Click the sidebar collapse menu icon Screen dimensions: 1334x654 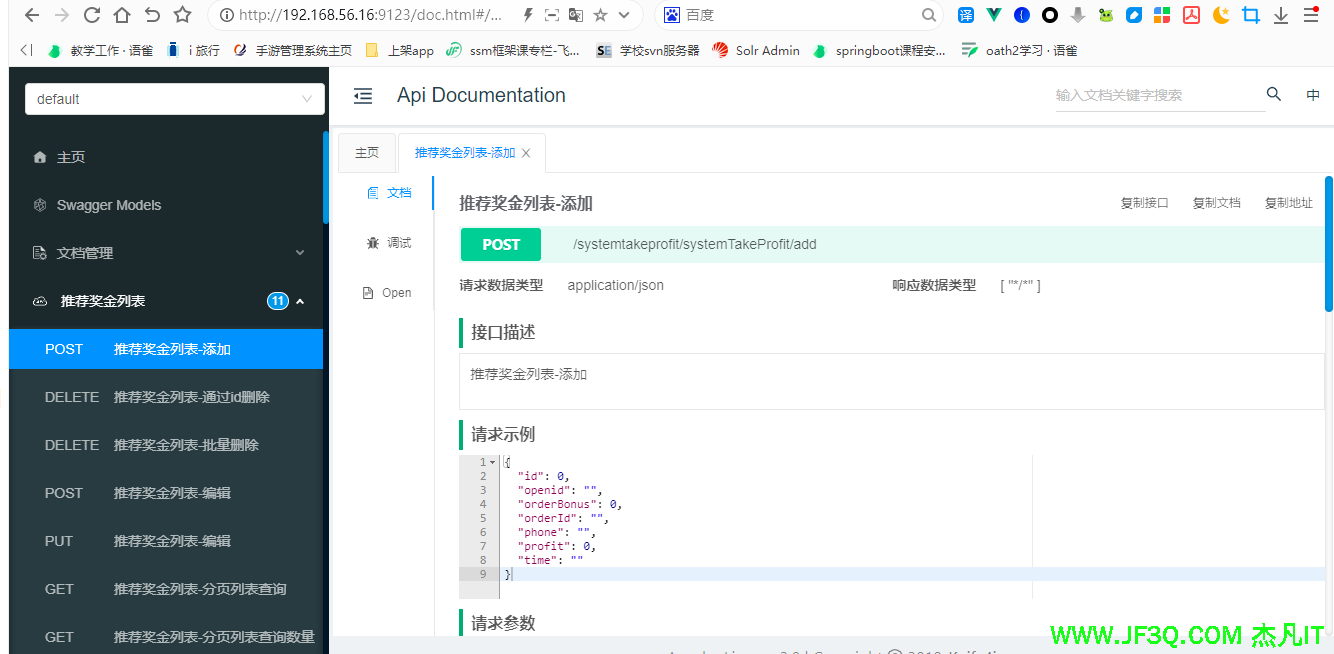pyautogui.click(x=363, y=96)
